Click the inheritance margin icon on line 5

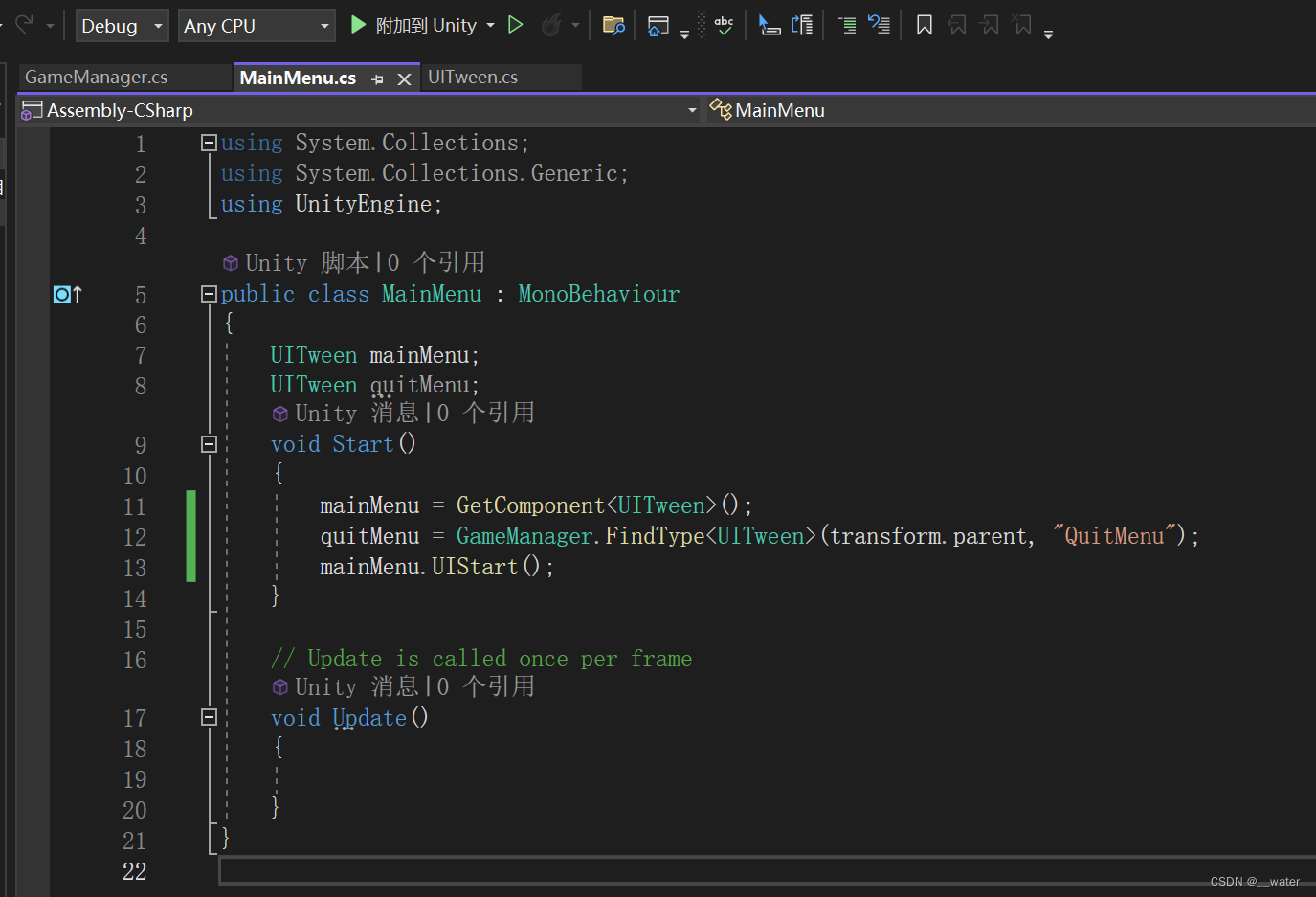tap(68, 294)
